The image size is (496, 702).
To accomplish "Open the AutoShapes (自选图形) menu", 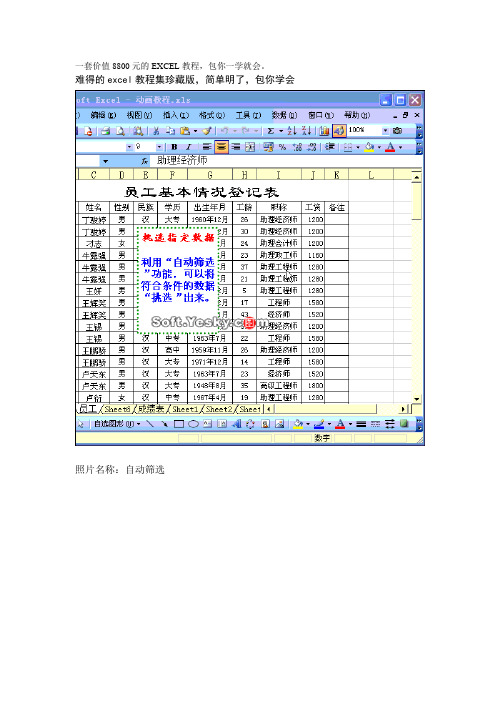I will [x=117, y=424].
